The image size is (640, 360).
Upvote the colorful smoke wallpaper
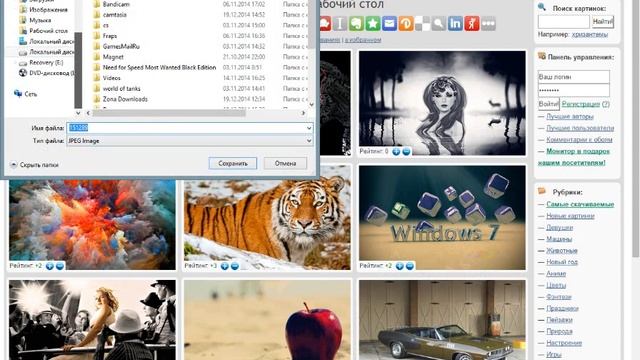tap(50, 266)
